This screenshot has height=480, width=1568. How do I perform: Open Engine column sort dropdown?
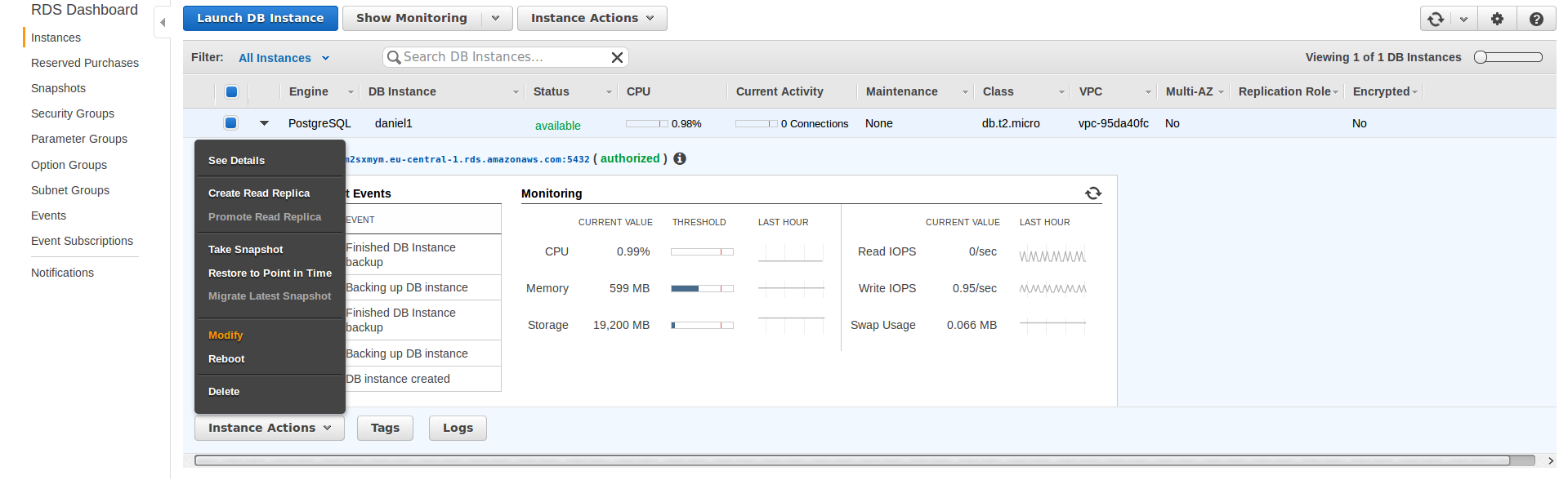click(351, 92)
